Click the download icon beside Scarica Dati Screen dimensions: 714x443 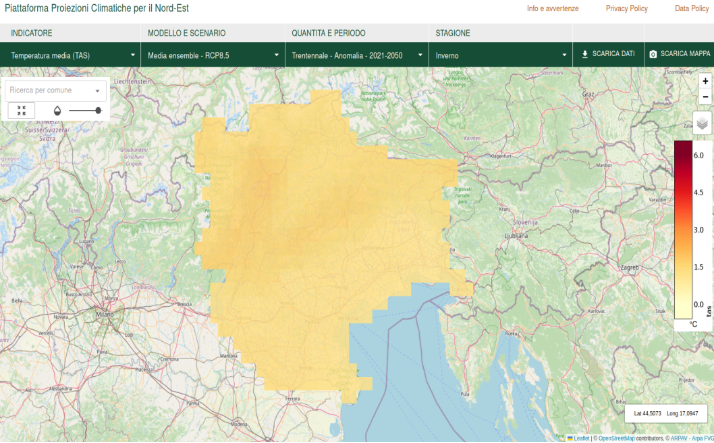(x=585, y=54)
